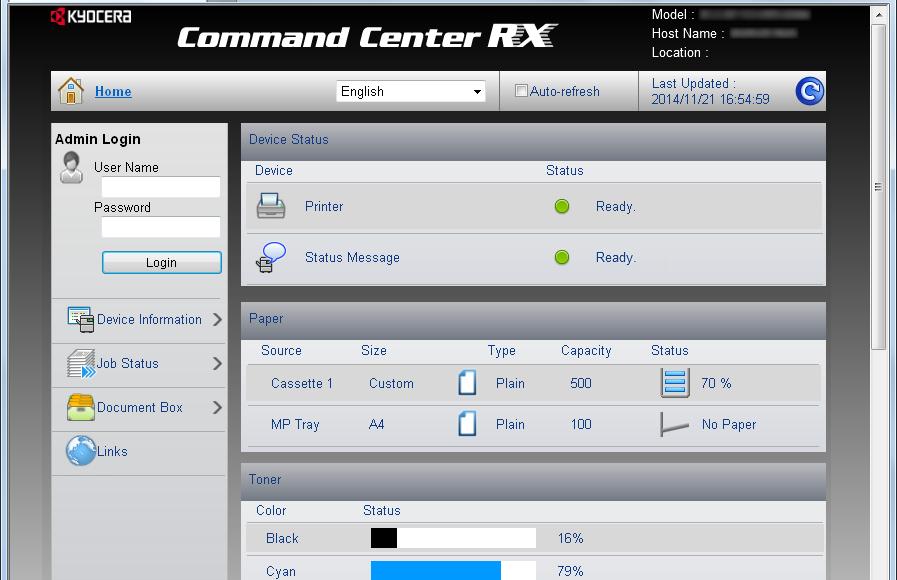Screen dimensions: 897x580
Task: Click the Status Message speech bubble icon
Action: pyautogui.click(x=271, y=257)
